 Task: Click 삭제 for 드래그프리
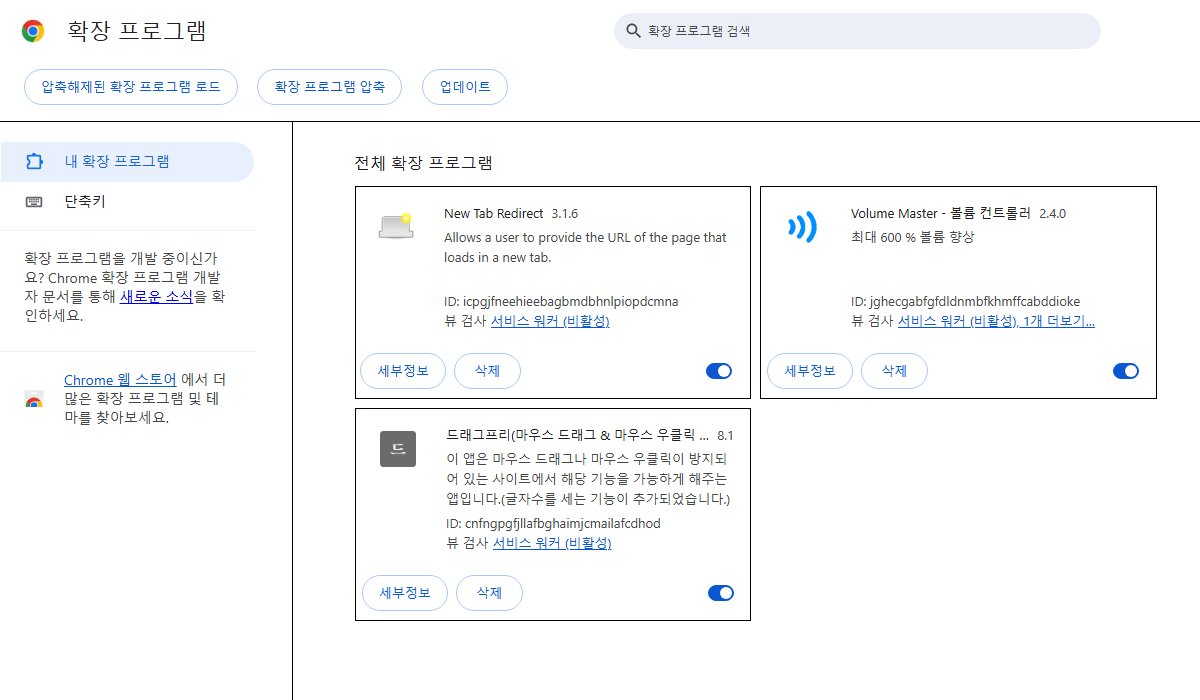(x=489, y=593)
